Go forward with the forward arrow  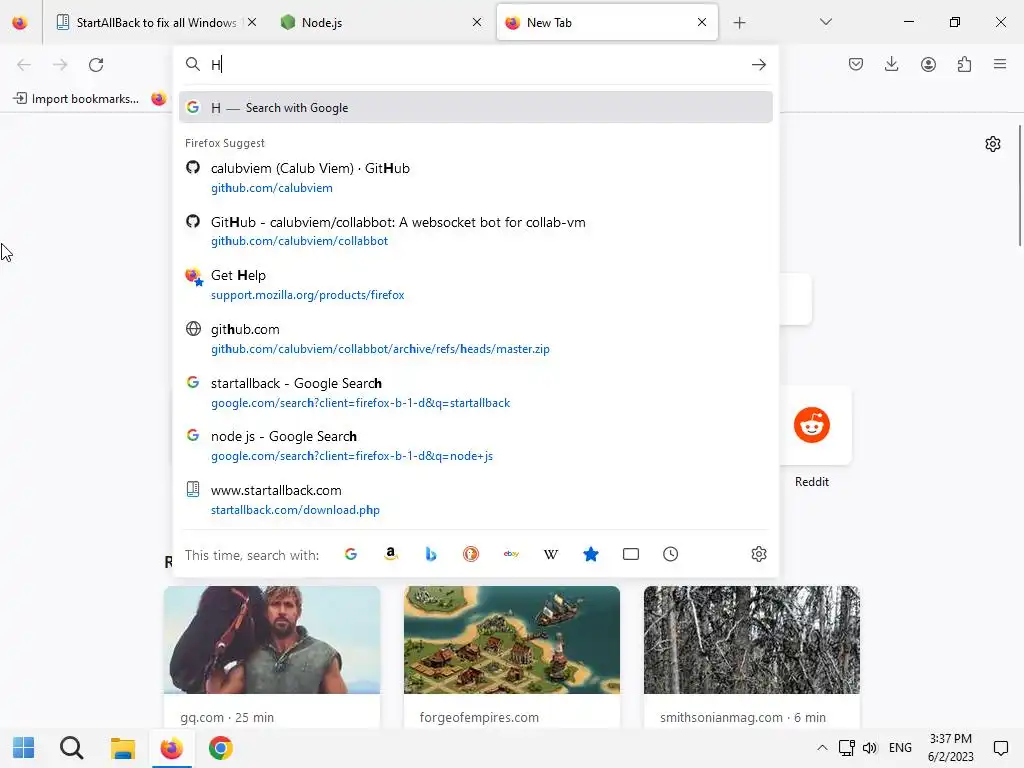[60, 65]
